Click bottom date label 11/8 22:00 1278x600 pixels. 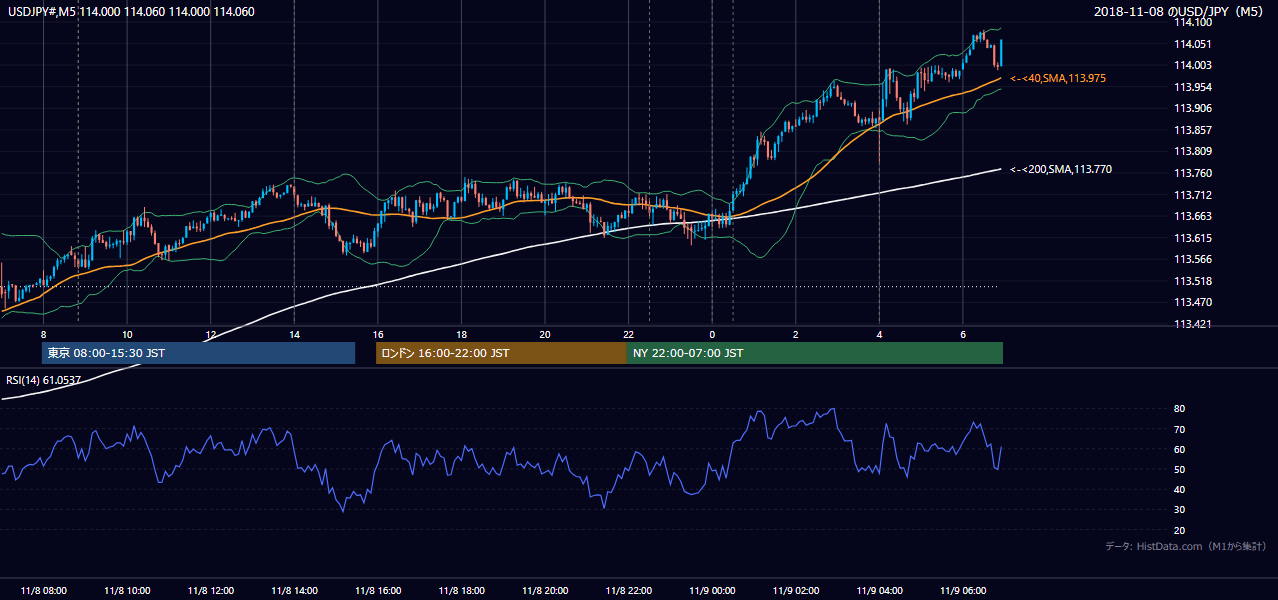pos(628,591)
